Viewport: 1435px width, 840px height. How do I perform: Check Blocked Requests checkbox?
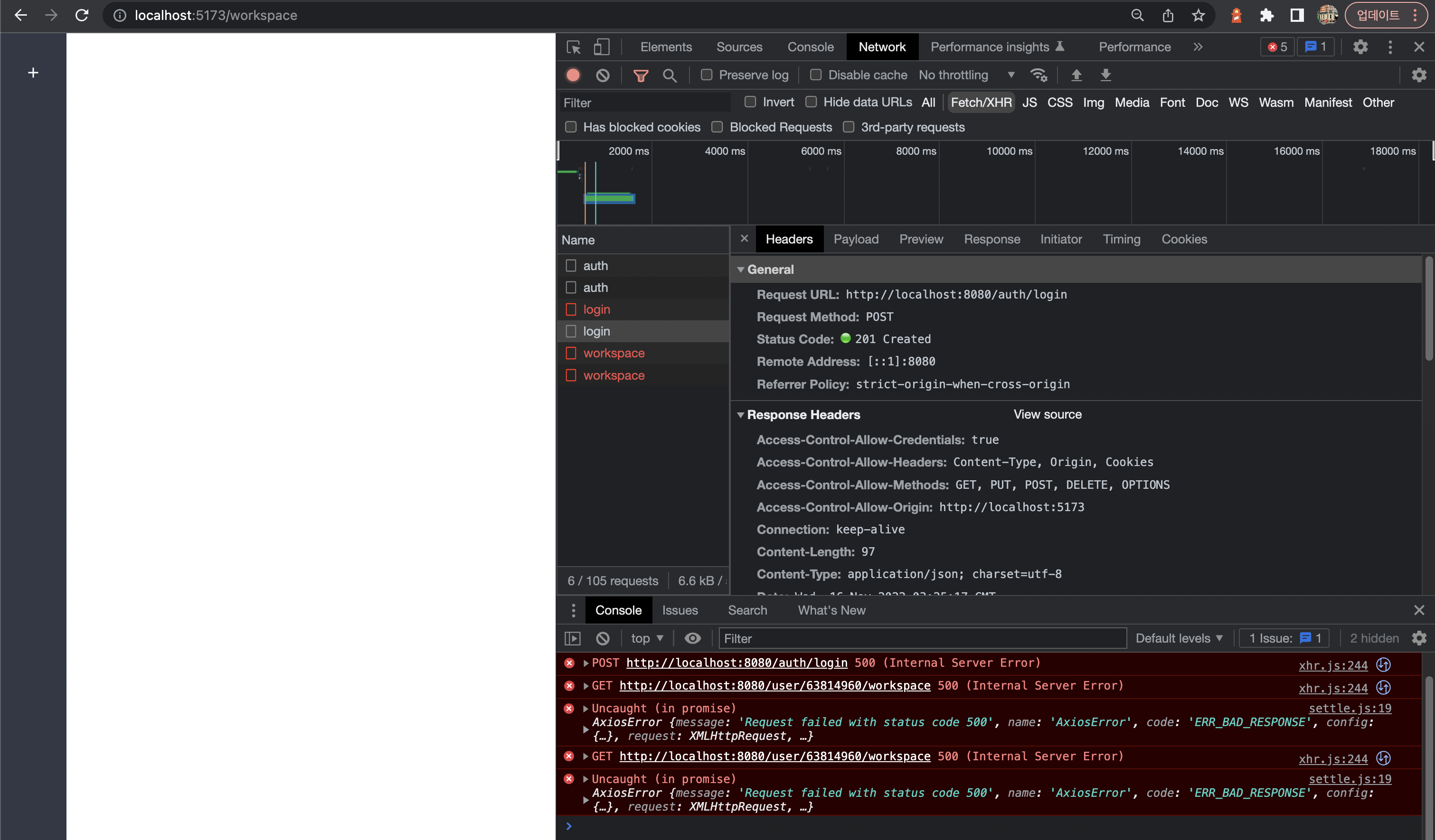coord(717,127)
